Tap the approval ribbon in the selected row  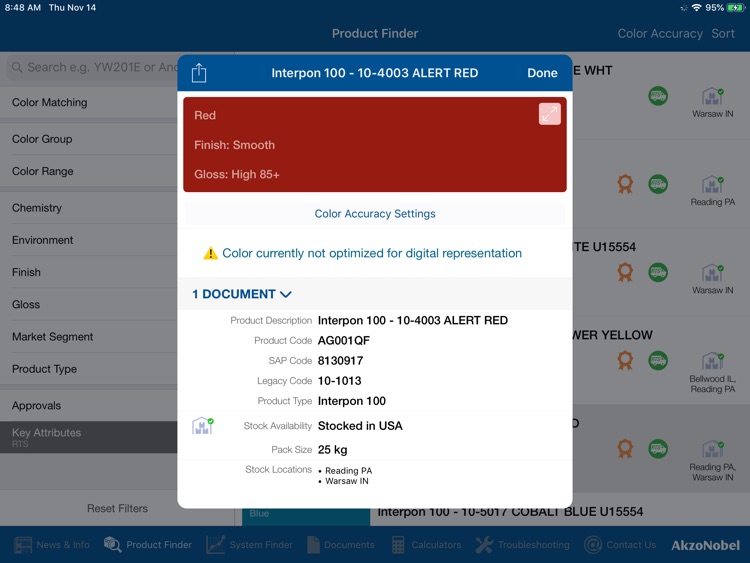pos(625,449)
